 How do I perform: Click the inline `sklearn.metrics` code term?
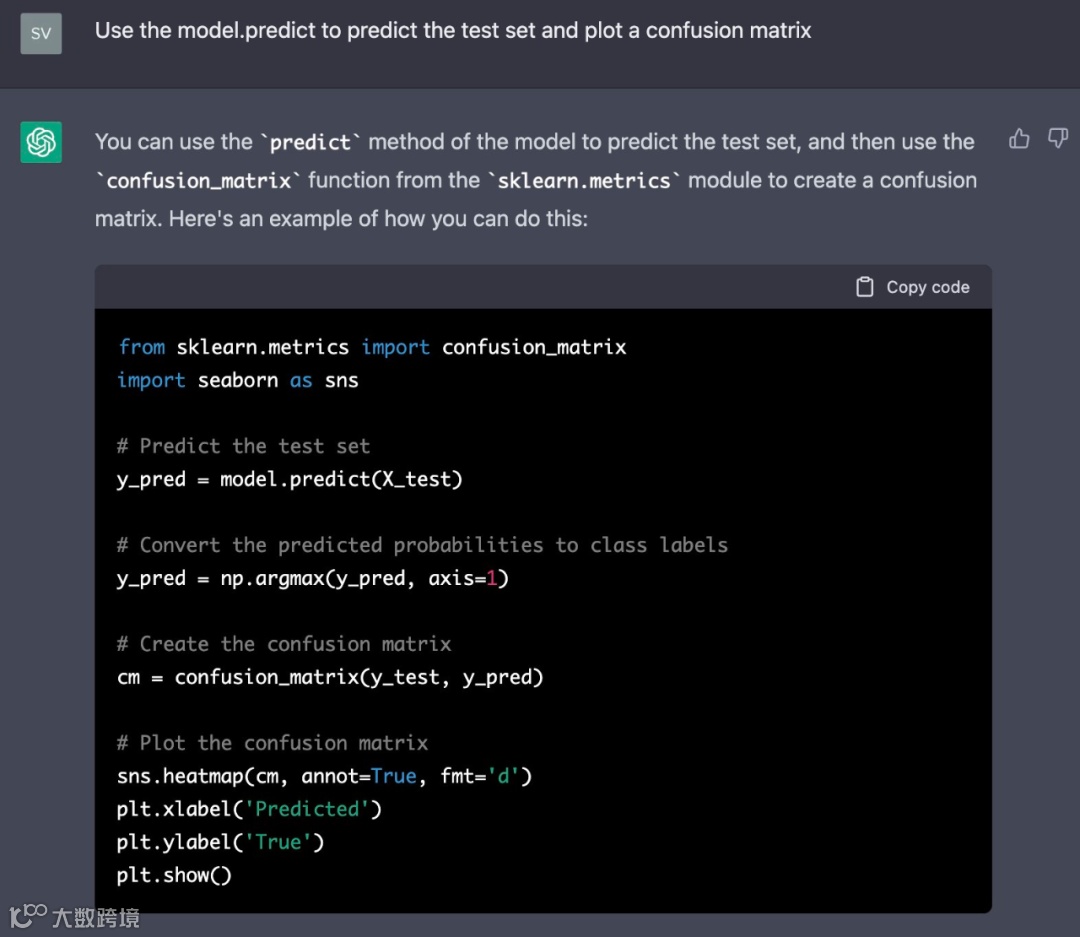(584, 181)
